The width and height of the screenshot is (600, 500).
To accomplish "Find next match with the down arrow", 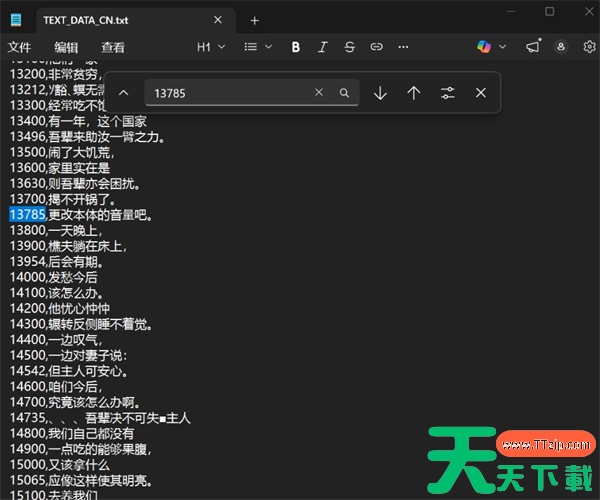I will coord(380,93).
